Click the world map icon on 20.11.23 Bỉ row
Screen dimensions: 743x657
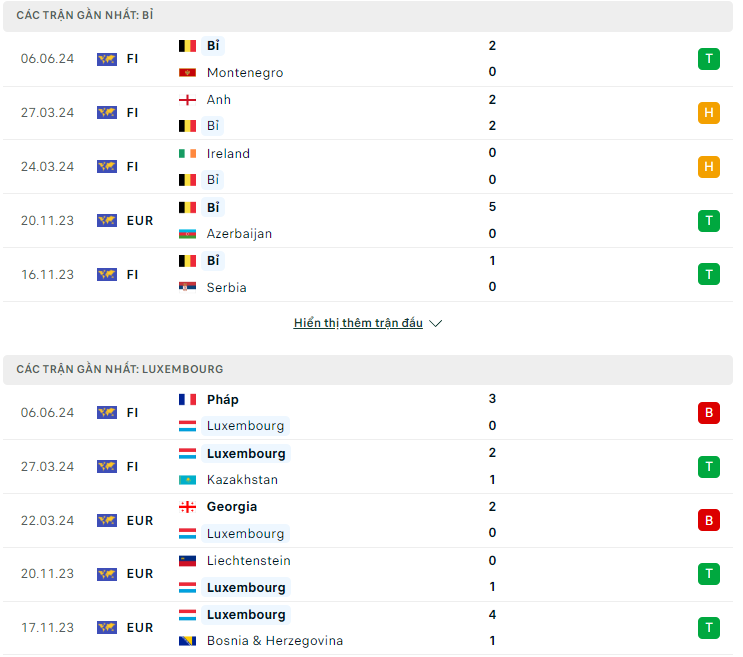coord(107,221)
